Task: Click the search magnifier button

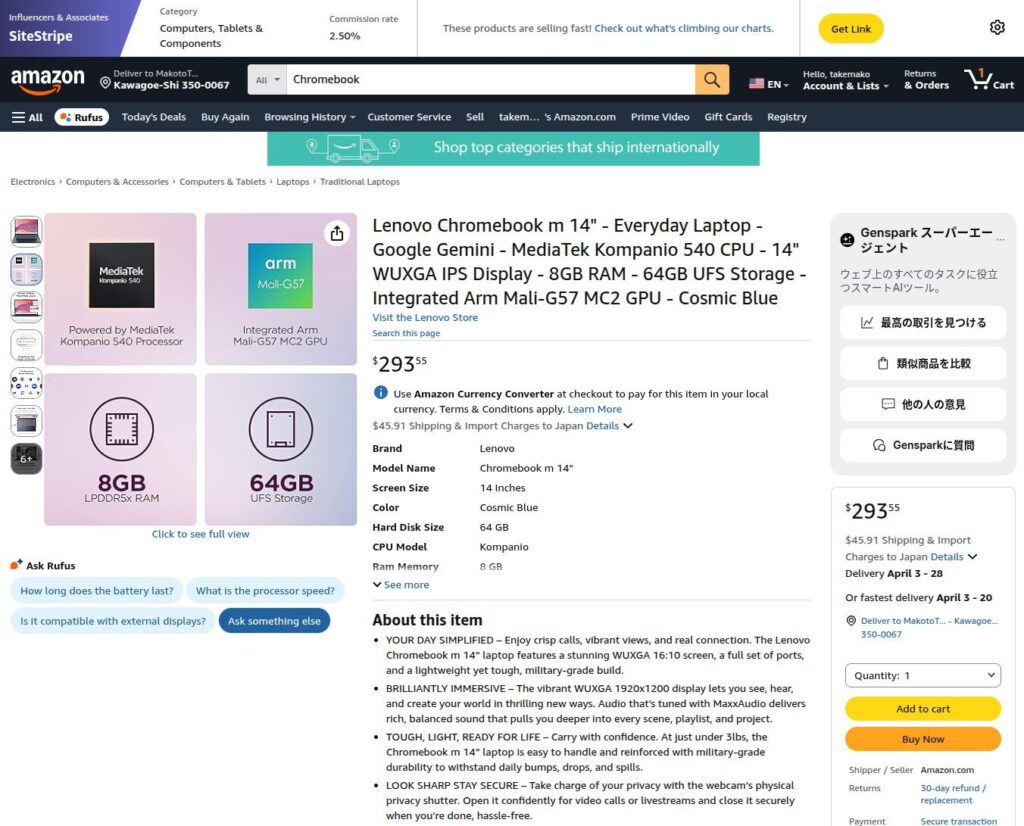Action: 711,80
